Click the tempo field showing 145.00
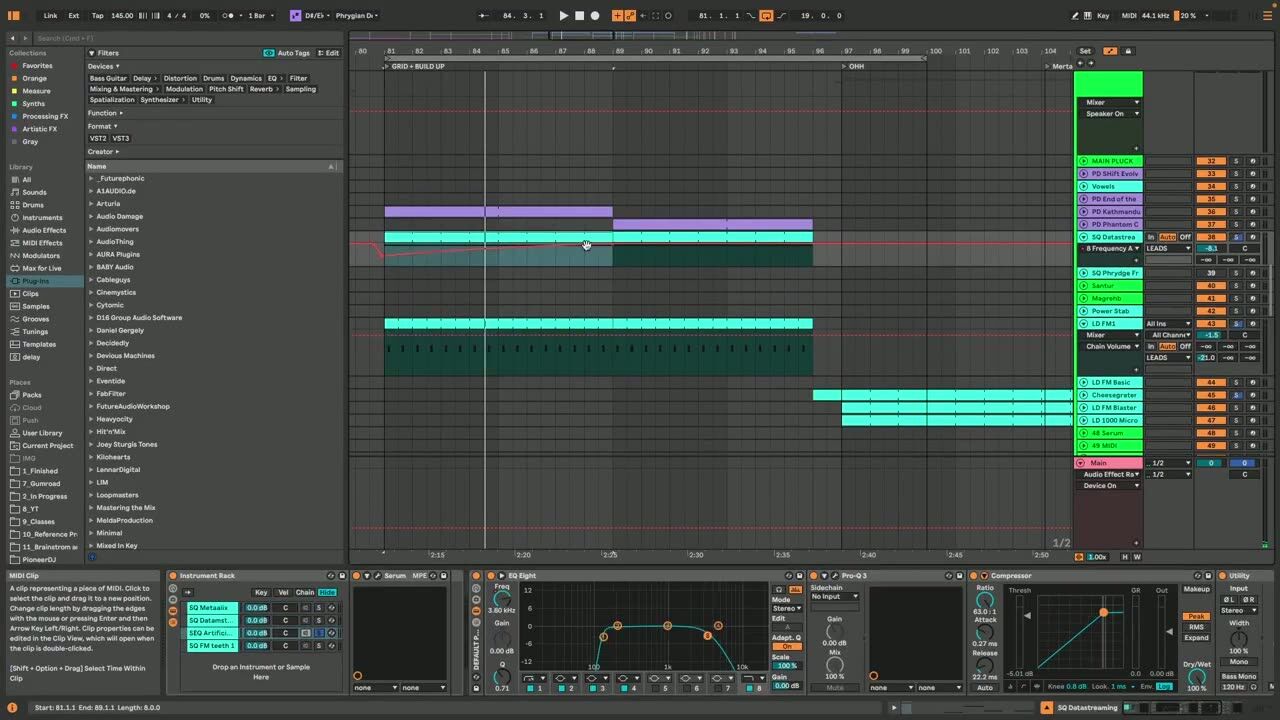1280x720 pixels. (122, 16)
